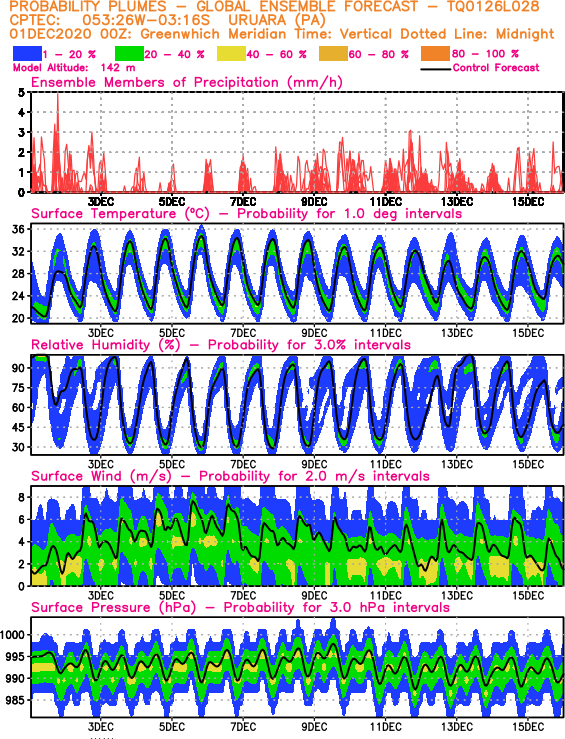Screen dimensions: 565x739
Task: Click the 7DEC label under the precipitation chart
Action: [243, 202]
